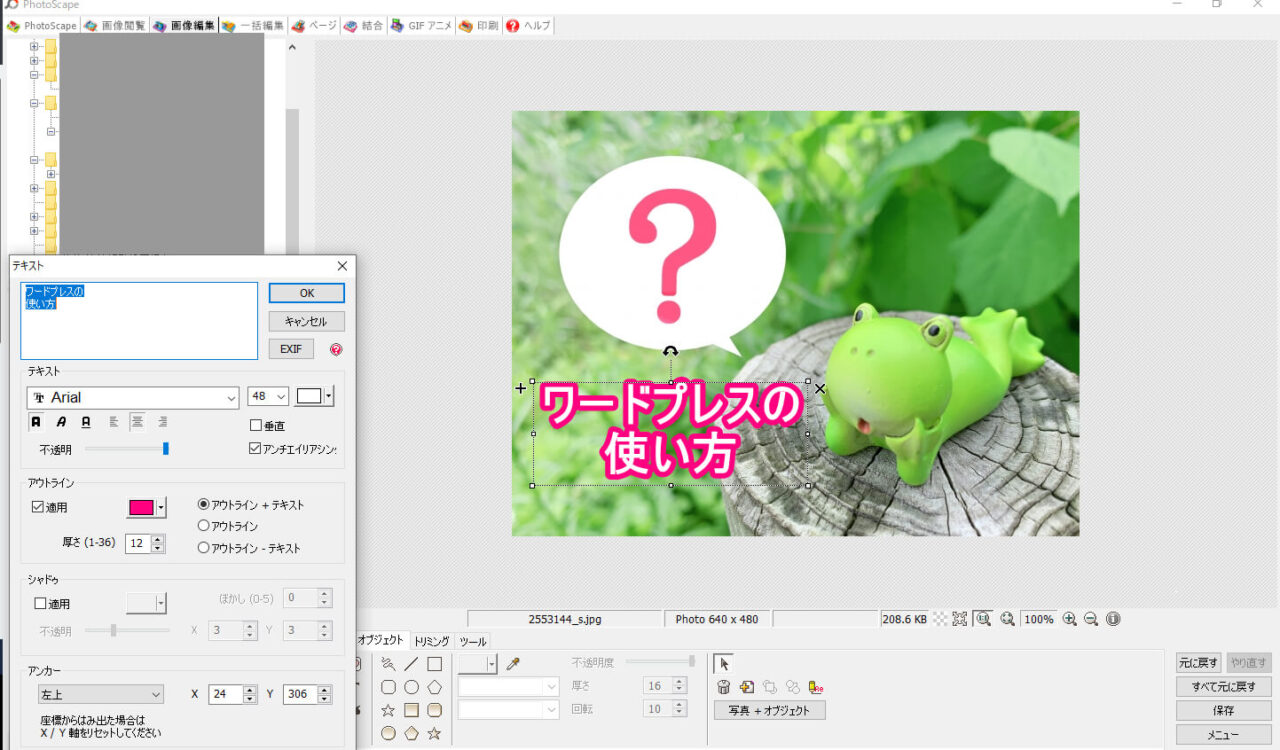
Task: Open the 印刷 tab
Action: click(x=479, y=25)
